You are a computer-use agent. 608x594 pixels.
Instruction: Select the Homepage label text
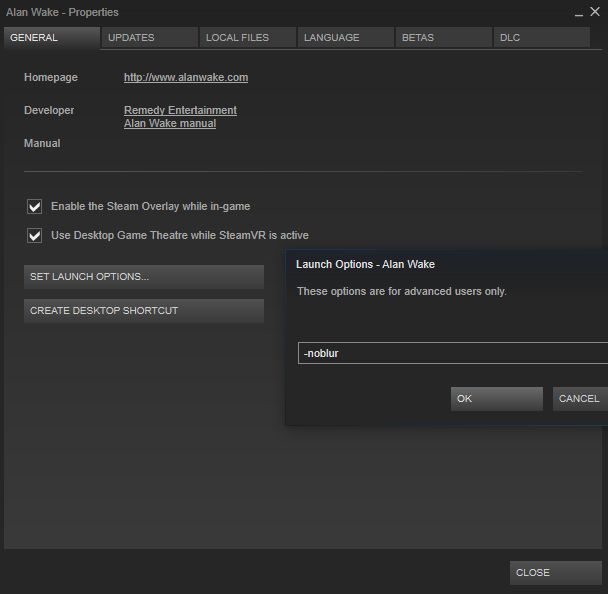click(51, 78)
